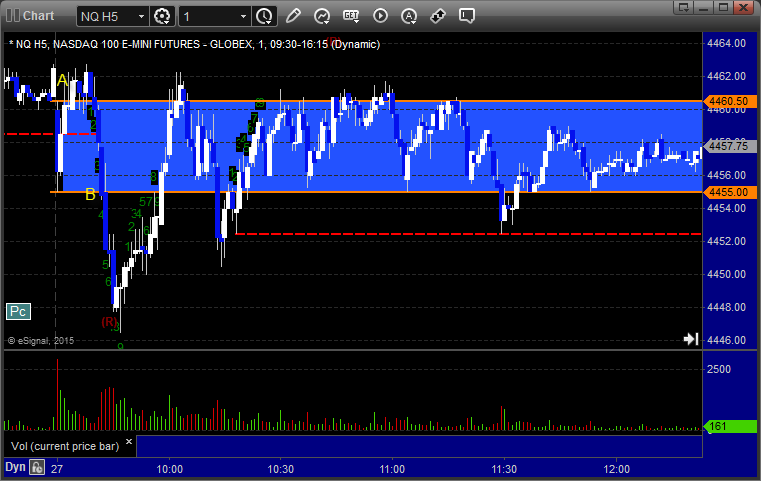Viewport: 761px width, 481px height.
Task: Click the 4448.00 price scale label
Action: point(727,307)
